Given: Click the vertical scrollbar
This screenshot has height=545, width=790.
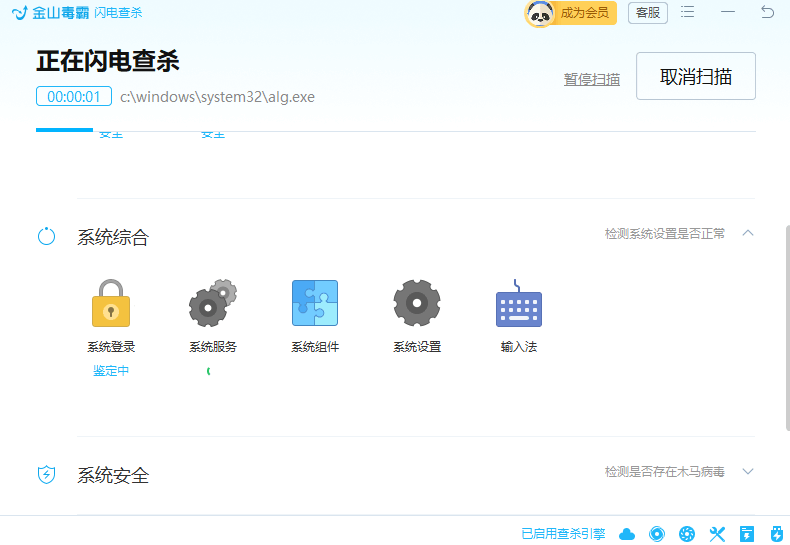Looking at the screenshot, I should click(787, 328).
